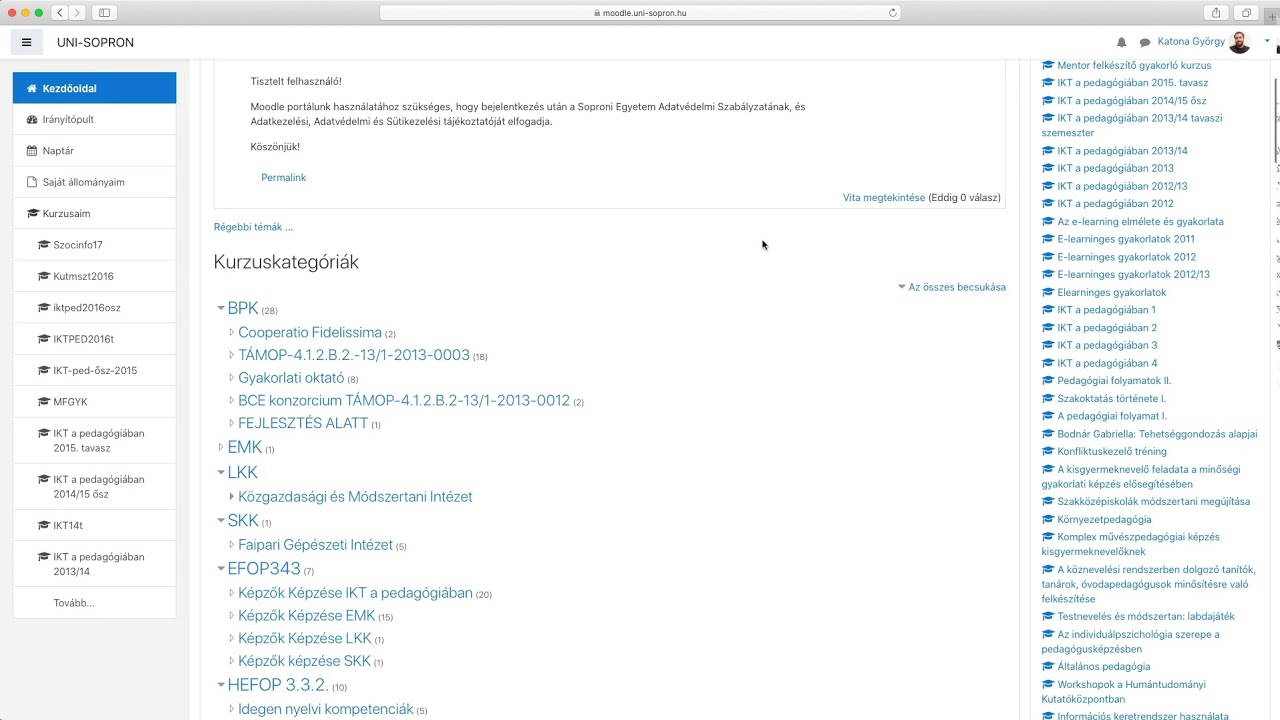Open FEJLESZTÉS ALATT category link
The width and height of the screenshot is (1280, 720).
(x=303, y=423)
